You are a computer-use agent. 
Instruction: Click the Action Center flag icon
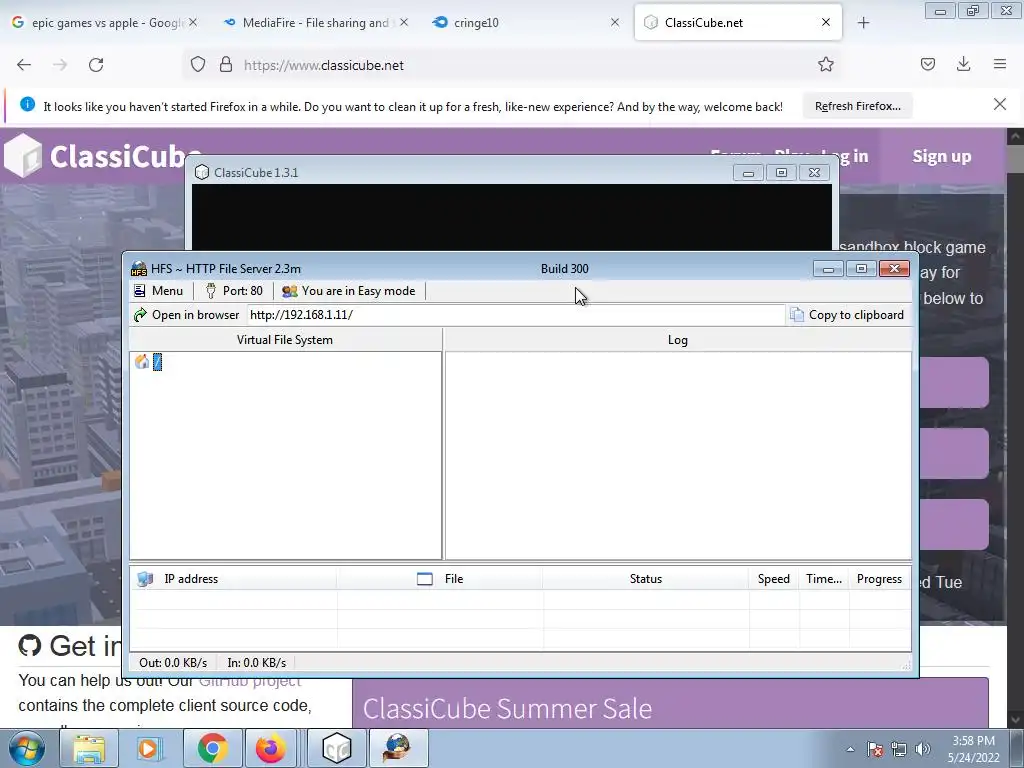click(875, 749)
